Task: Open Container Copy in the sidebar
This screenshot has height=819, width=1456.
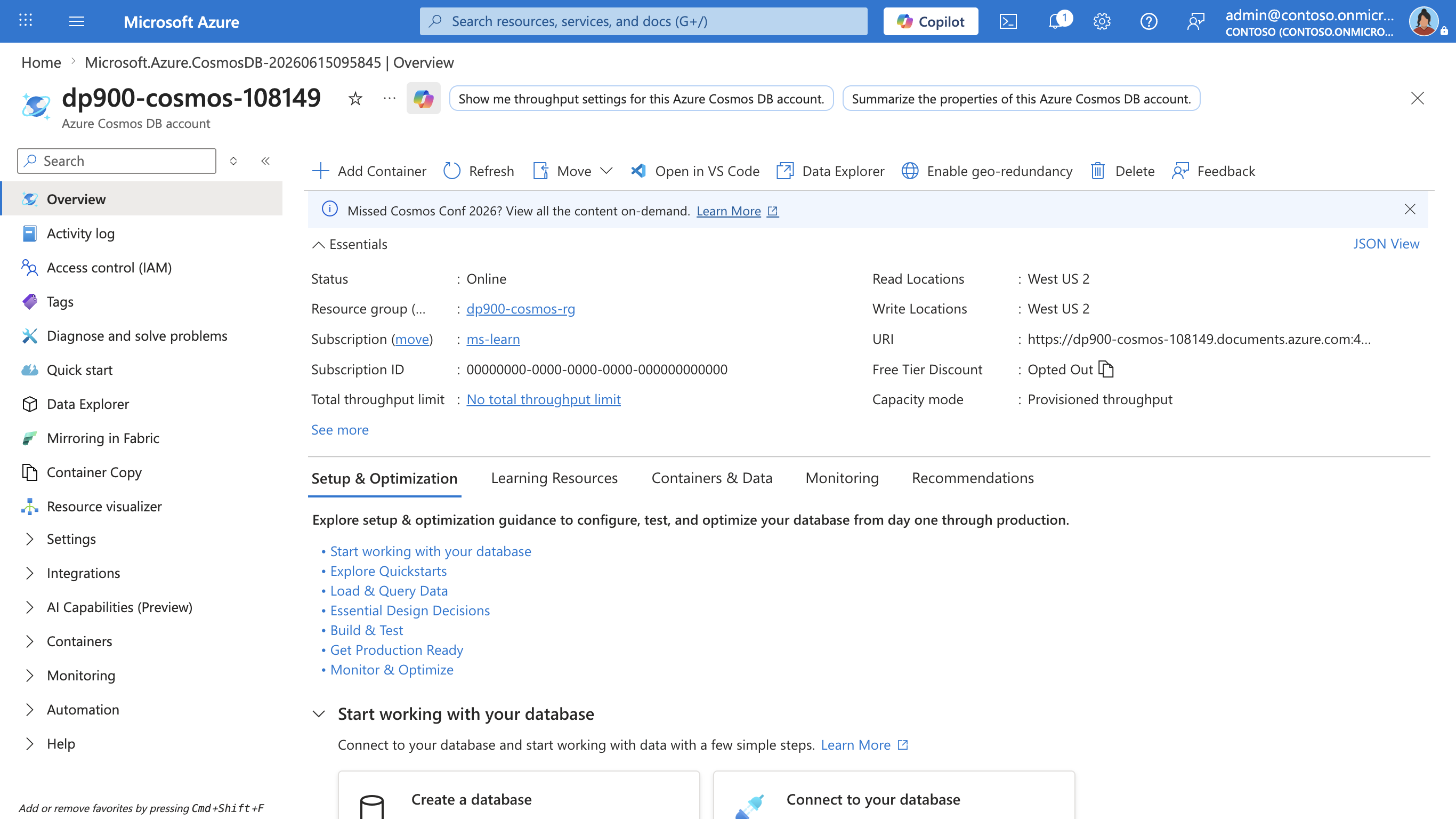Action: click(141, 472)
